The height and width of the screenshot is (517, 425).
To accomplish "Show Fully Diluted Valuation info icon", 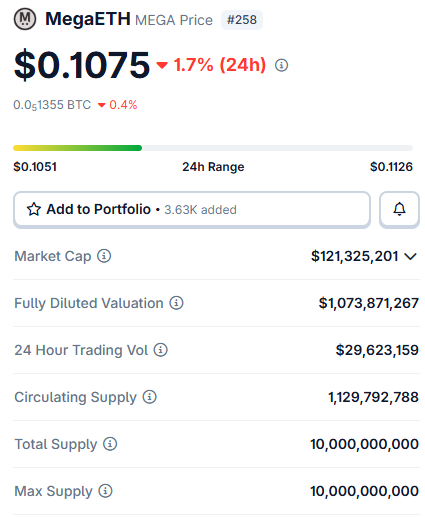I will 176,303.
